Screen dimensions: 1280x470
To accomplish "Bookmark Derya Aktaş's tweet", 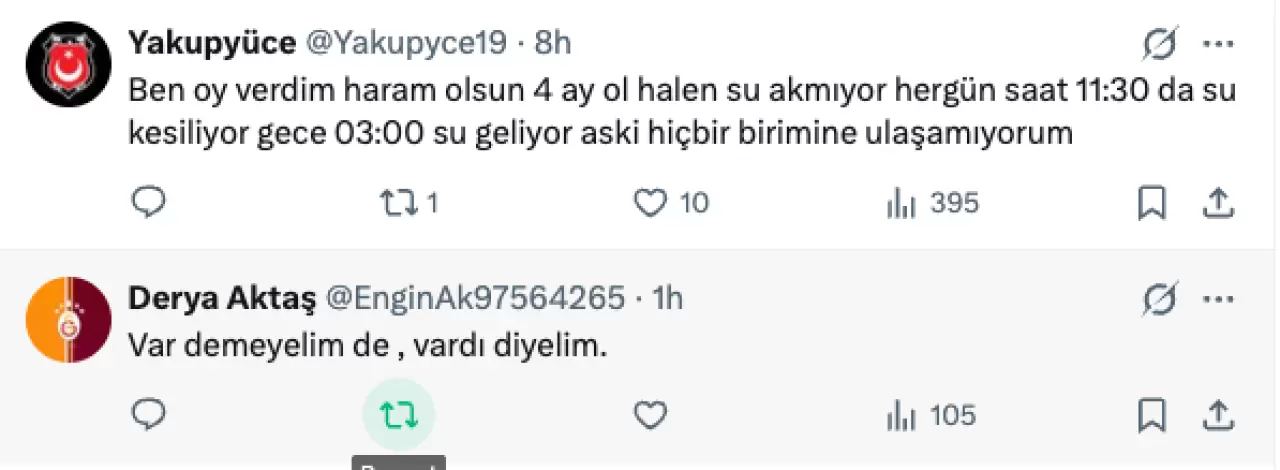I will (1153, 414).
